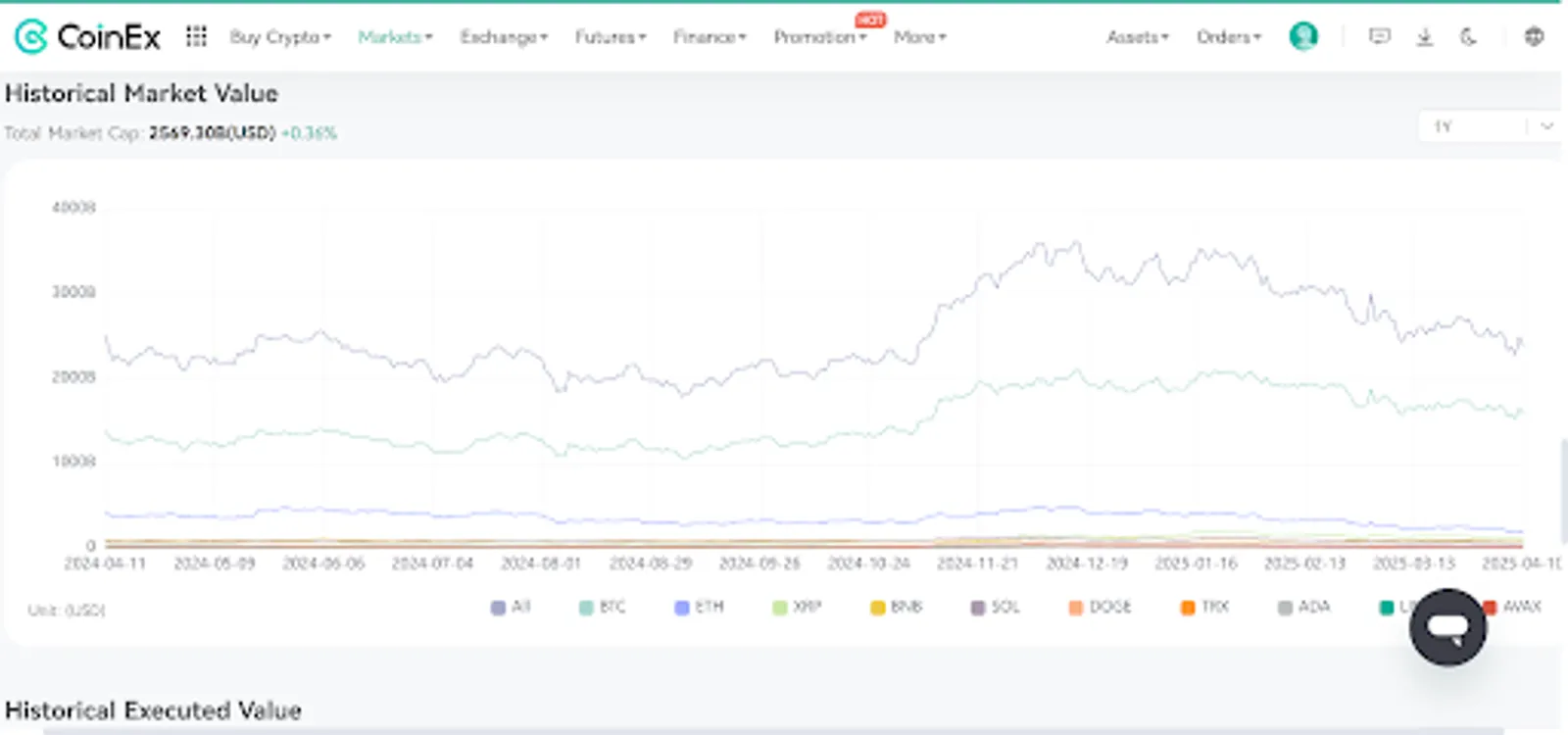This screenshot has width=1568, height=735.
Task: Click the Total Market Cap 2569.30B(USD) value
Action: pyautogui.click(x=213, y=132)
